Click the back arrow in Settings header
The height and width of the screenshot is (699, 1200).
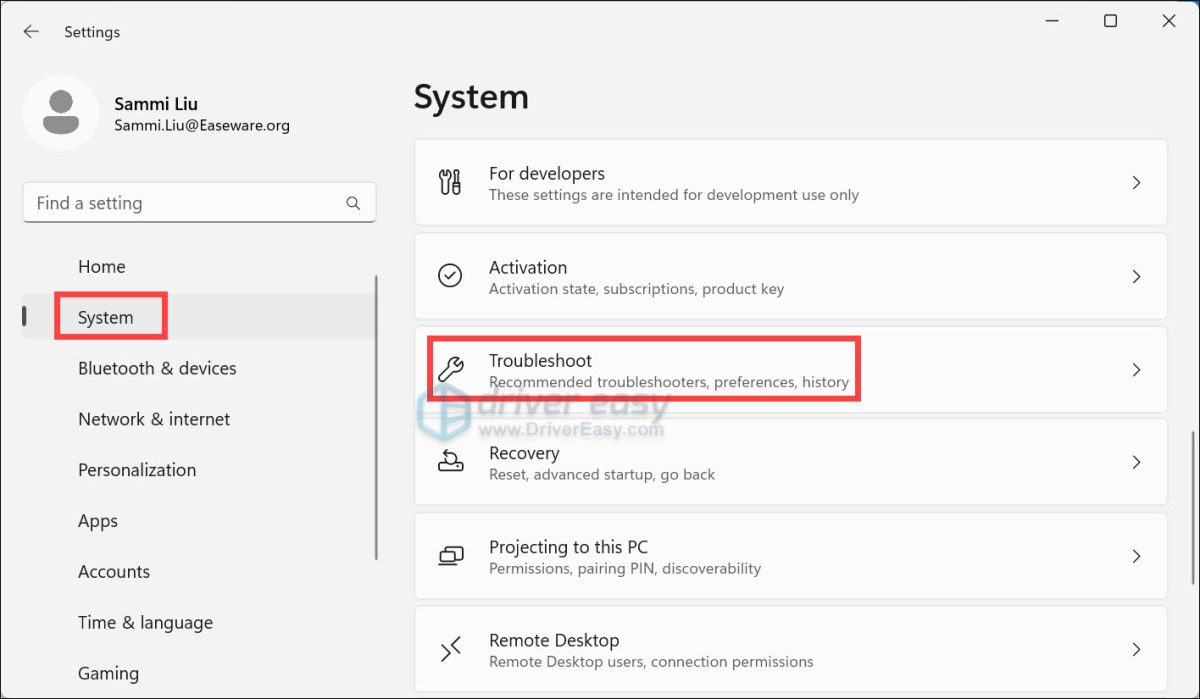coord(31,32)
